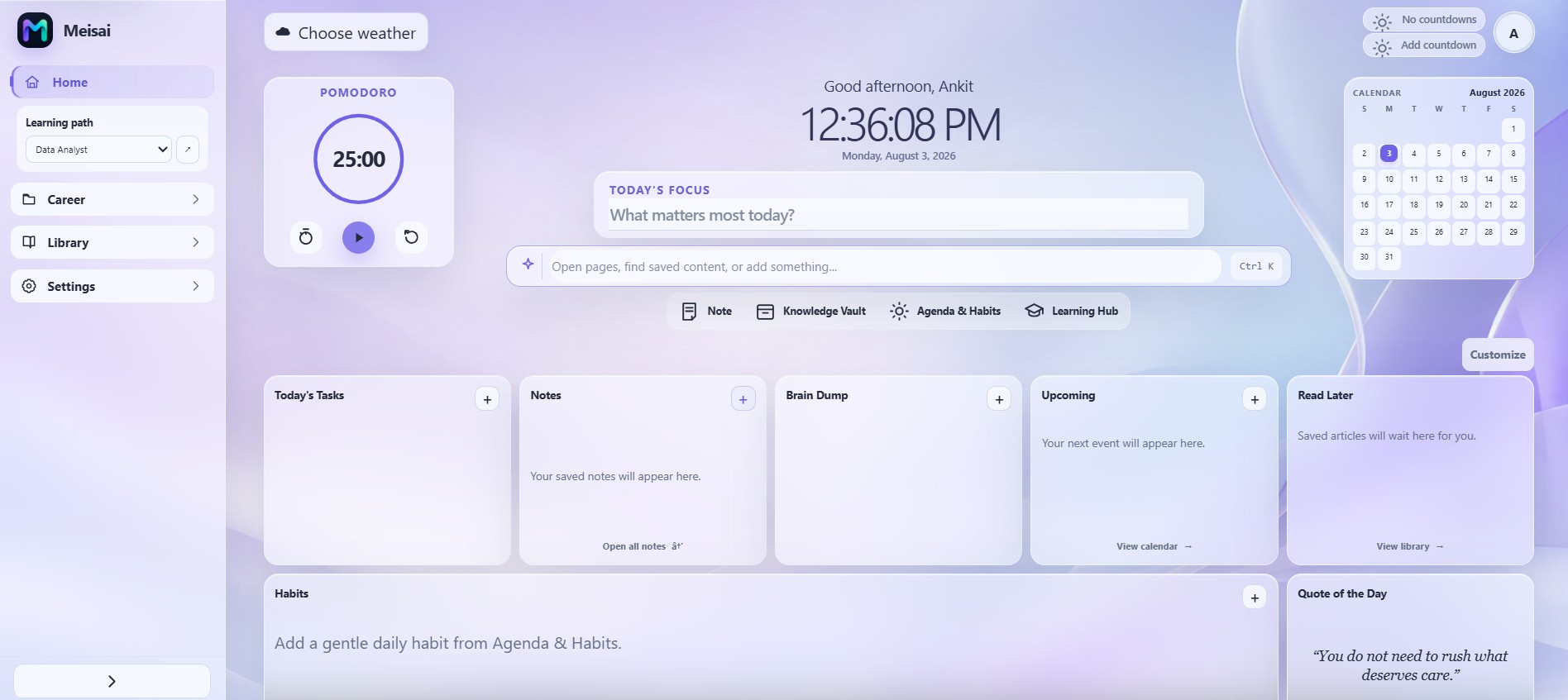
Task: Click the sparkle icon in search bar
Action: [x=528, y=264]
